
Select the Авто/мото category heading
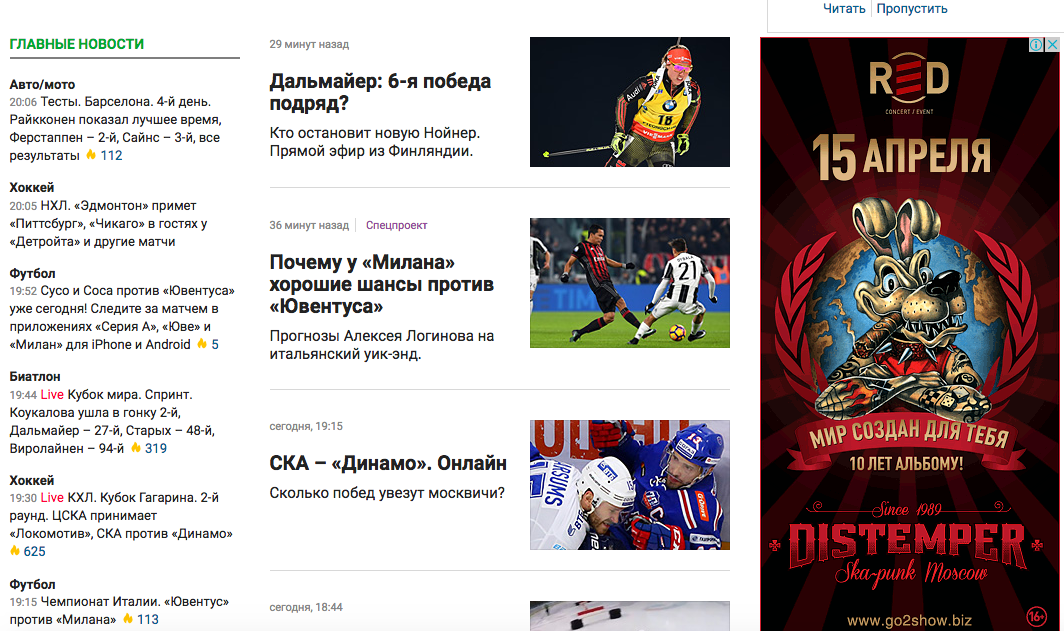[x=42, y=85]
